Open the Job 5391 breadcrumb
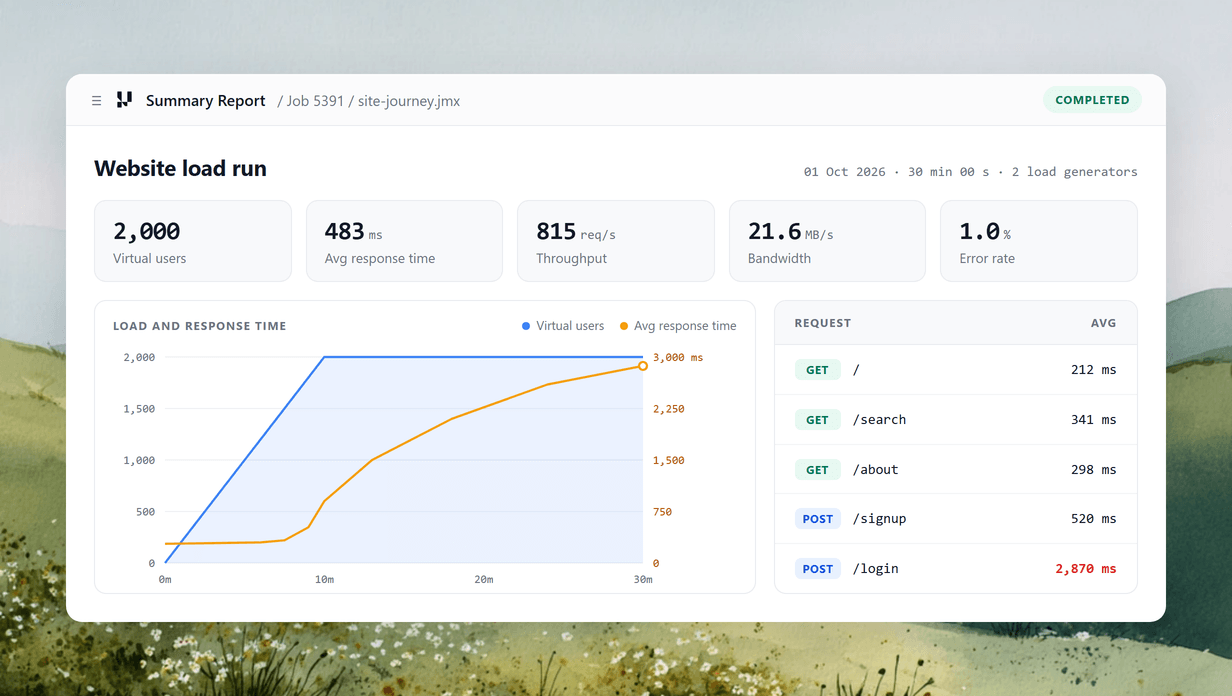1232x696 pixels. pos(315,101)
